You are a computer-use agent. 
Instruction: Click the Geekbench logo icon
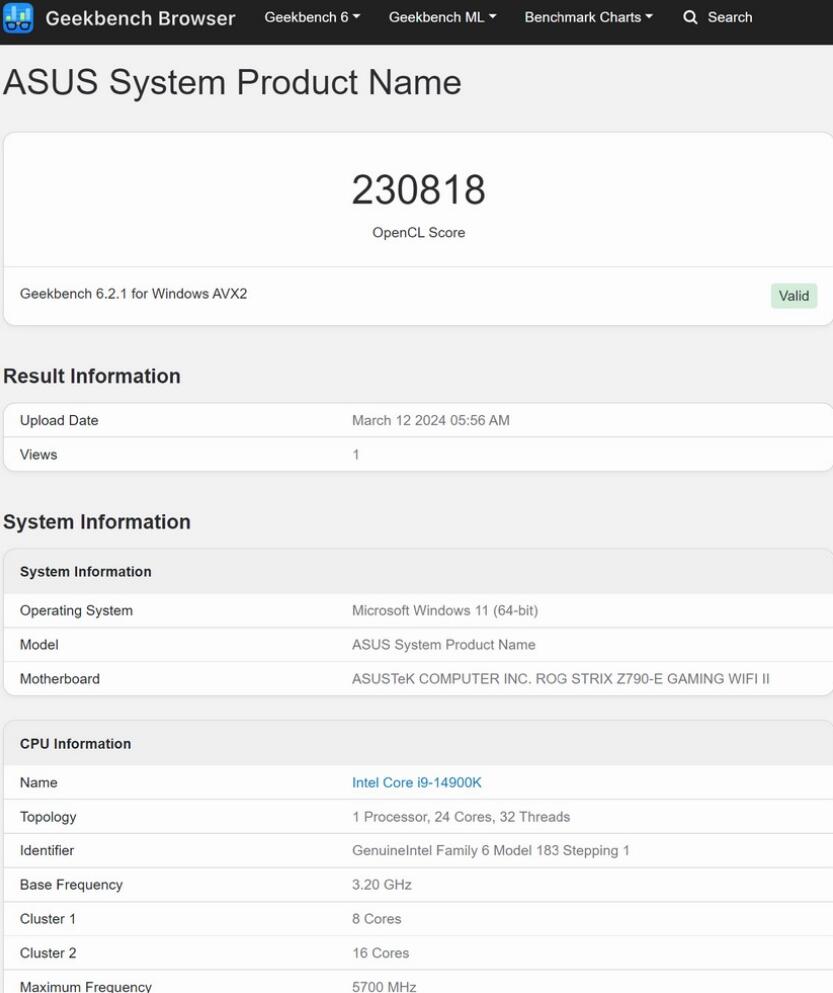coord(18,18)
